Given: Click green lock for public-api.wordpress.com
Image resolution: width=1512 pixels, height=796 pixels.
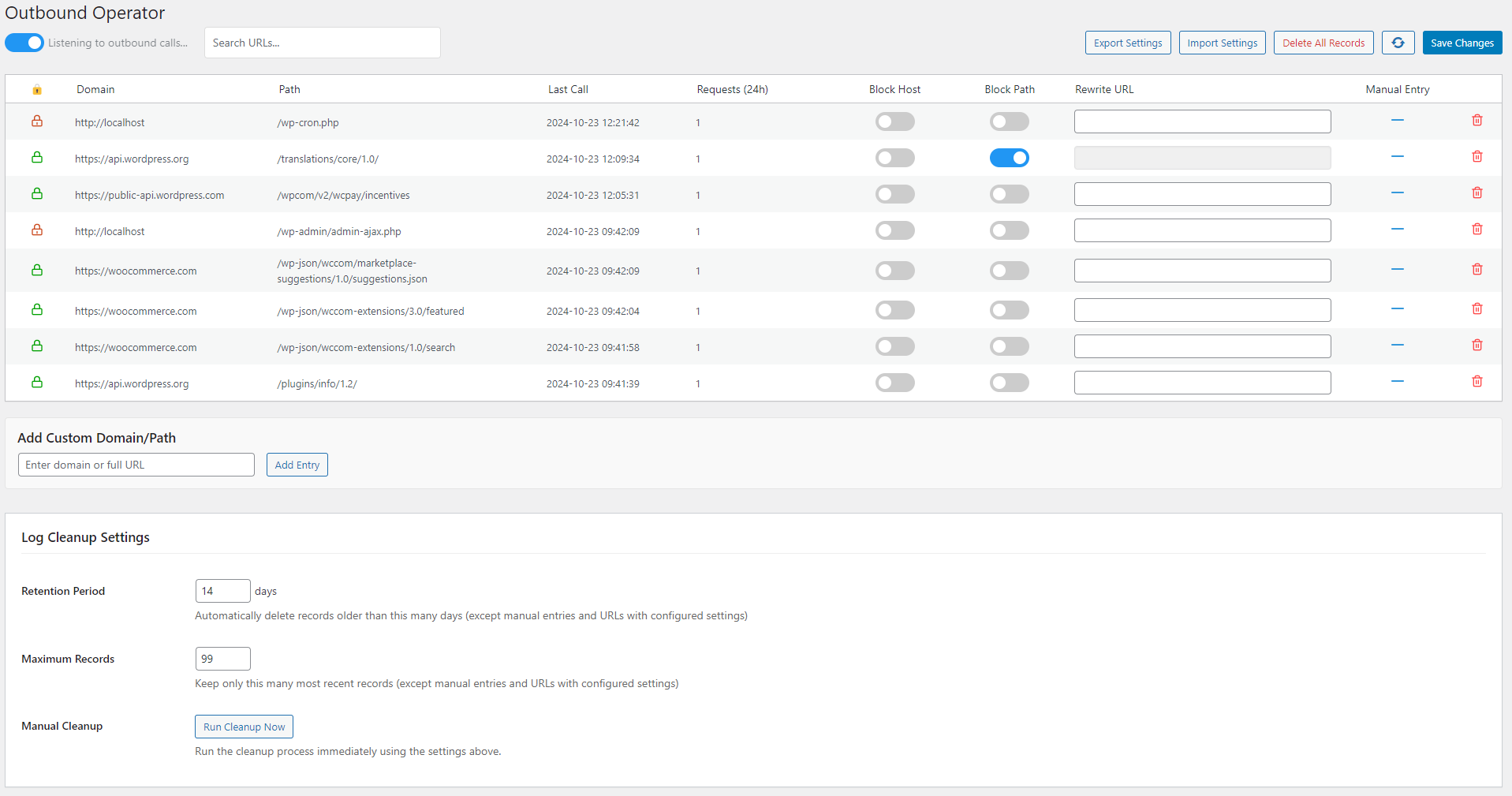Looking at the screenshot, I should pyautogui.click(x=37, y=193).
